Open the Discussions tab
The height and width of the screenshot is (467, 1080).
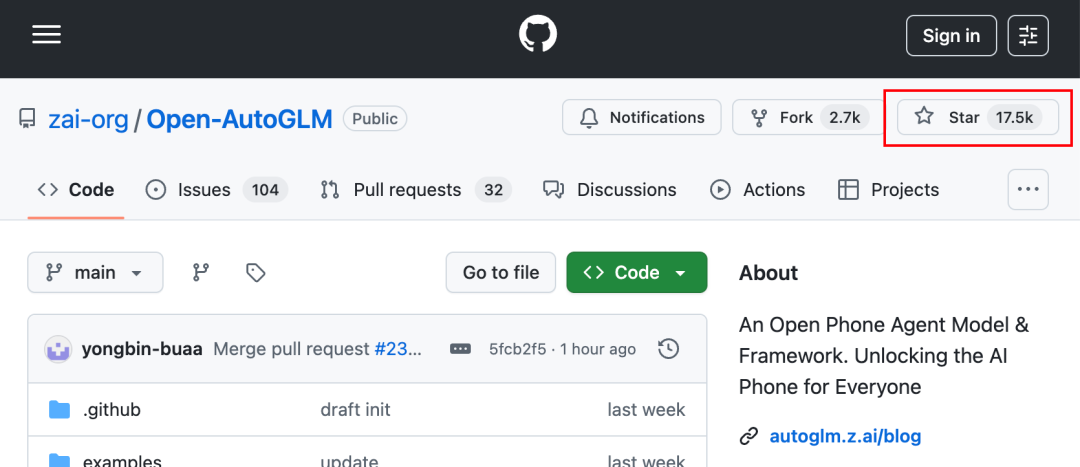(x=610, y=189)
